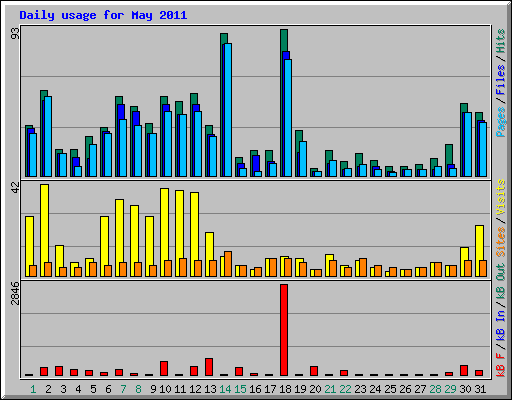The width and height of the screenshot is (512, 400).
Task: Click day label 2 on the x-axis
Action: pos(48,389)
